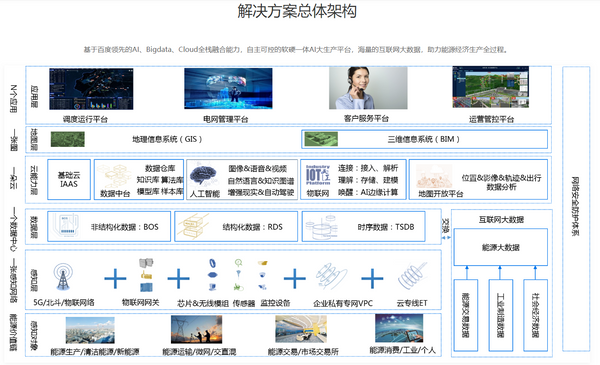Select the 人工智能 brain icon

tap(203, 174)
